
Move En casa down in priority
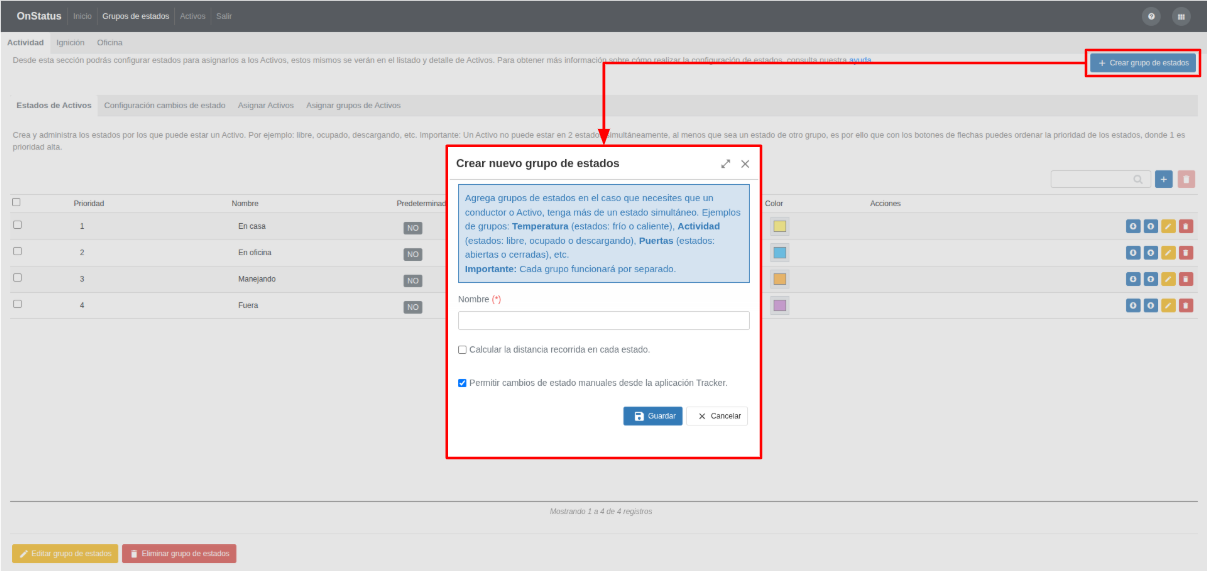1133,226
